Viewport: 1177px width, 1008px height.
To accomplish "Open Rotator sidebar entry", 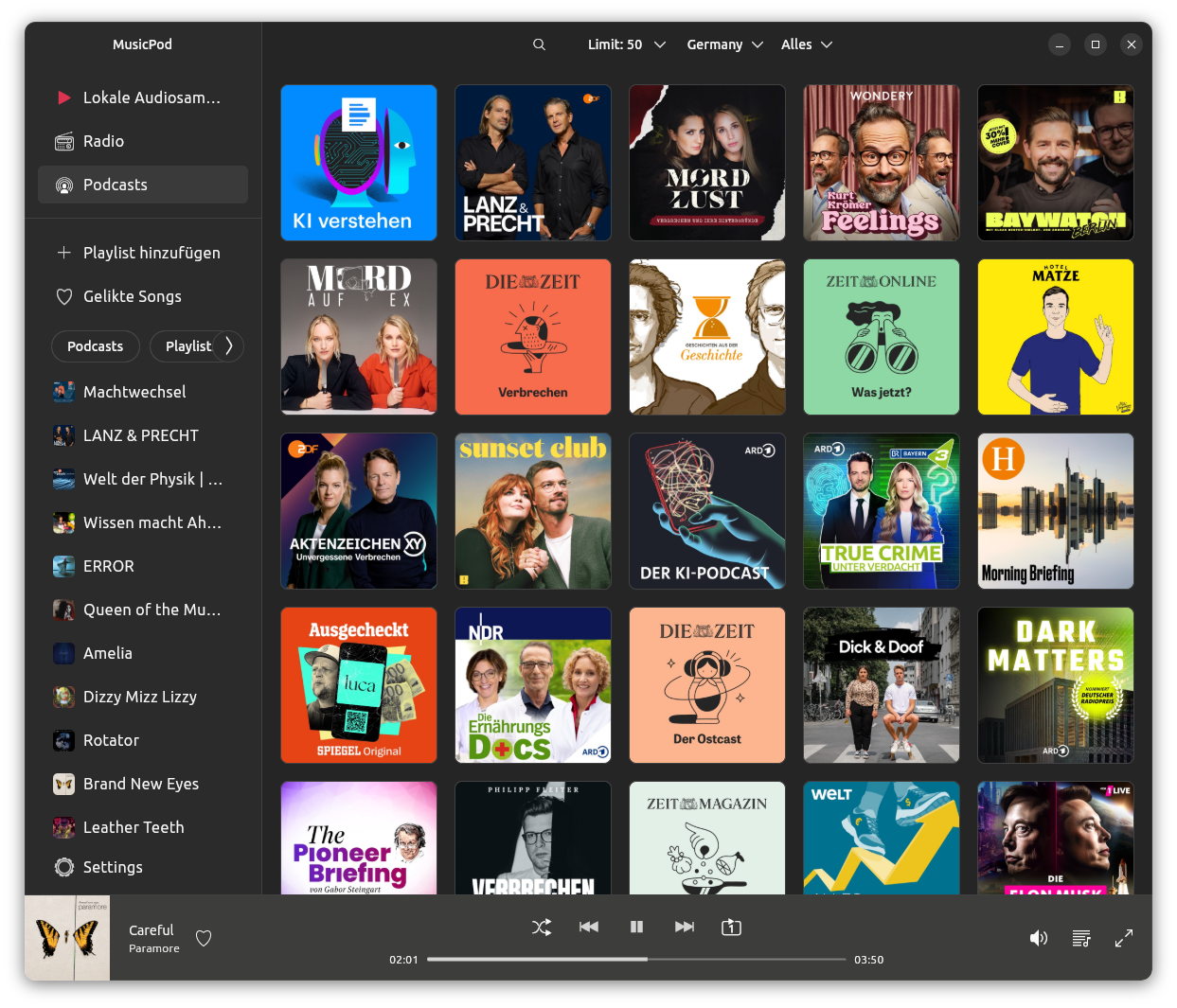I will pos(143,740).
